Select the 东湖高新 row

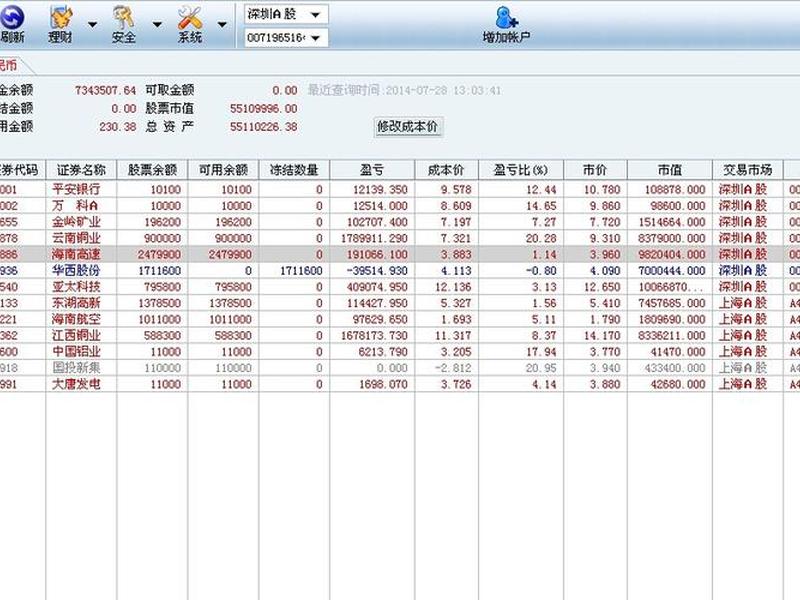pyautogui.click(x=400, y=303)
